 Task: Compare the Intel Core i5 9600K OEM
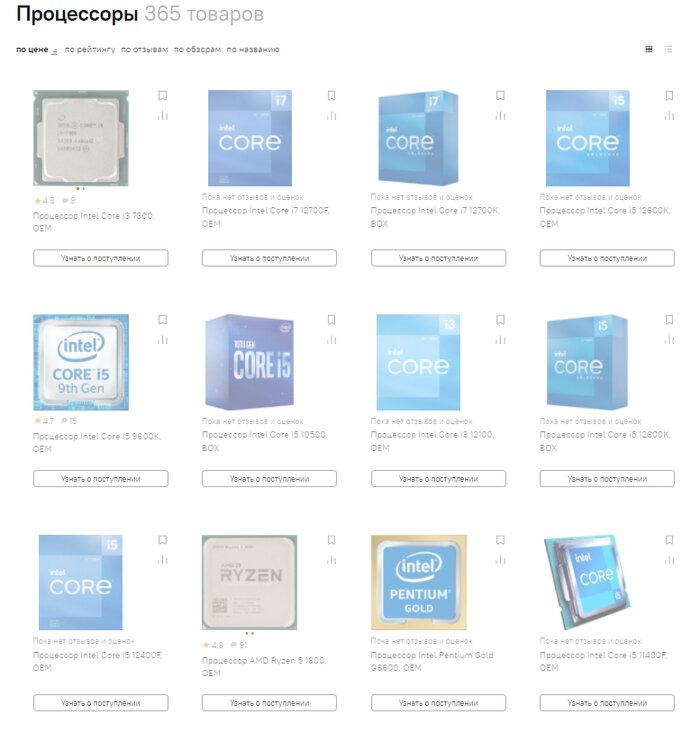tap(163, 339)
